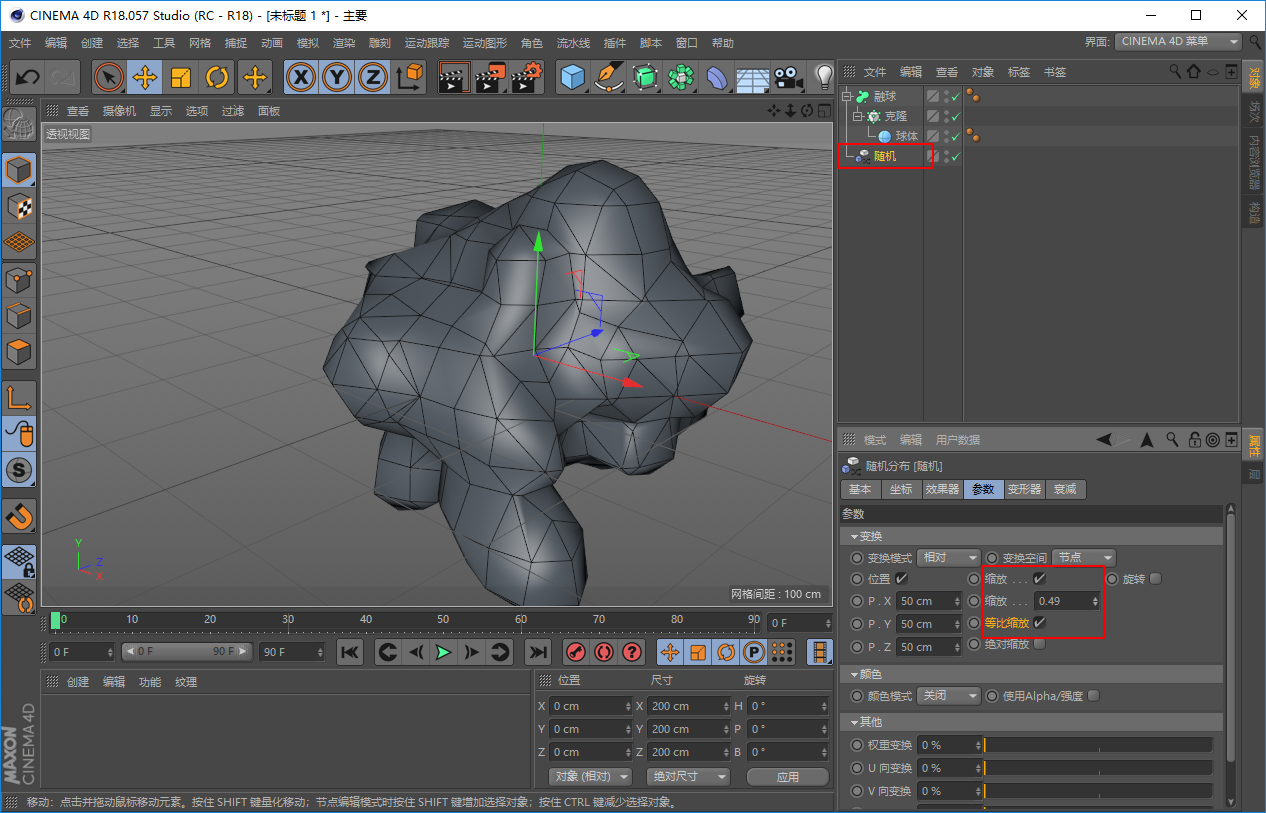Switch to the 衰减 tab
The height and width of the screenshot is (813, 1266).
(1065, 489)
